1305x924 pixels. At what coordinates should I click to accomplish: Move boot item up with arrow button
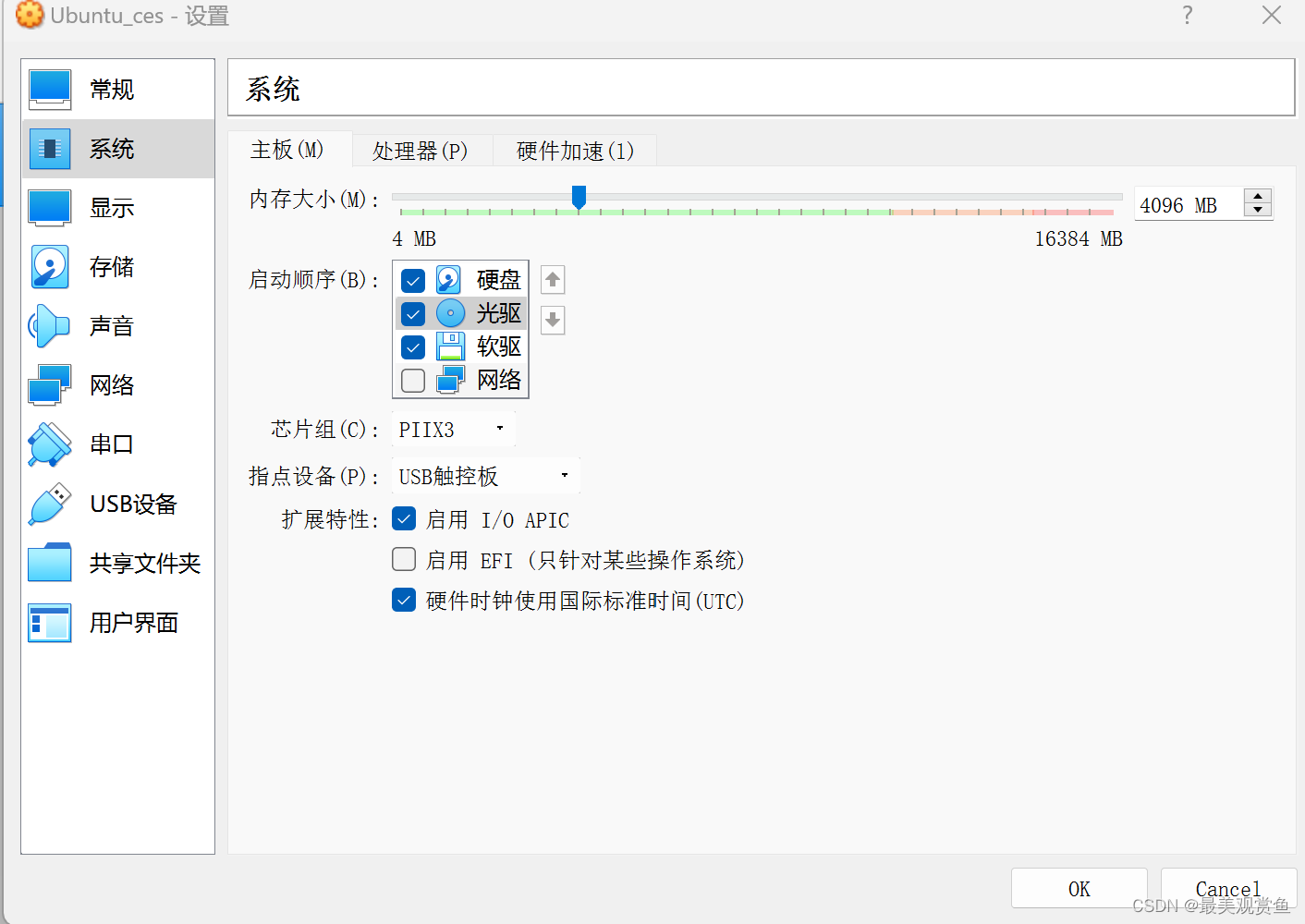click(553, 280)
